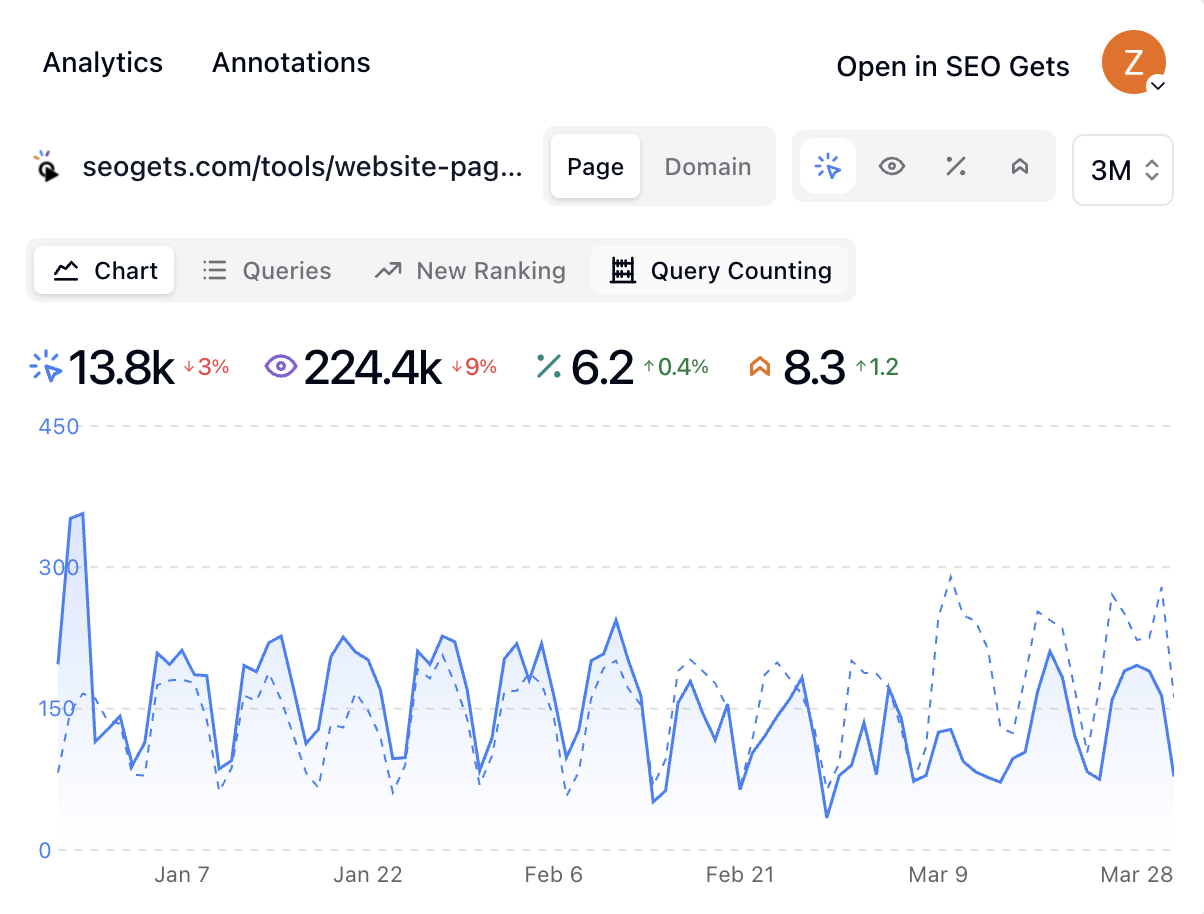Screen dimensions: 1204x914
Task: Open the Queries list view
Action: click(266, 271)
